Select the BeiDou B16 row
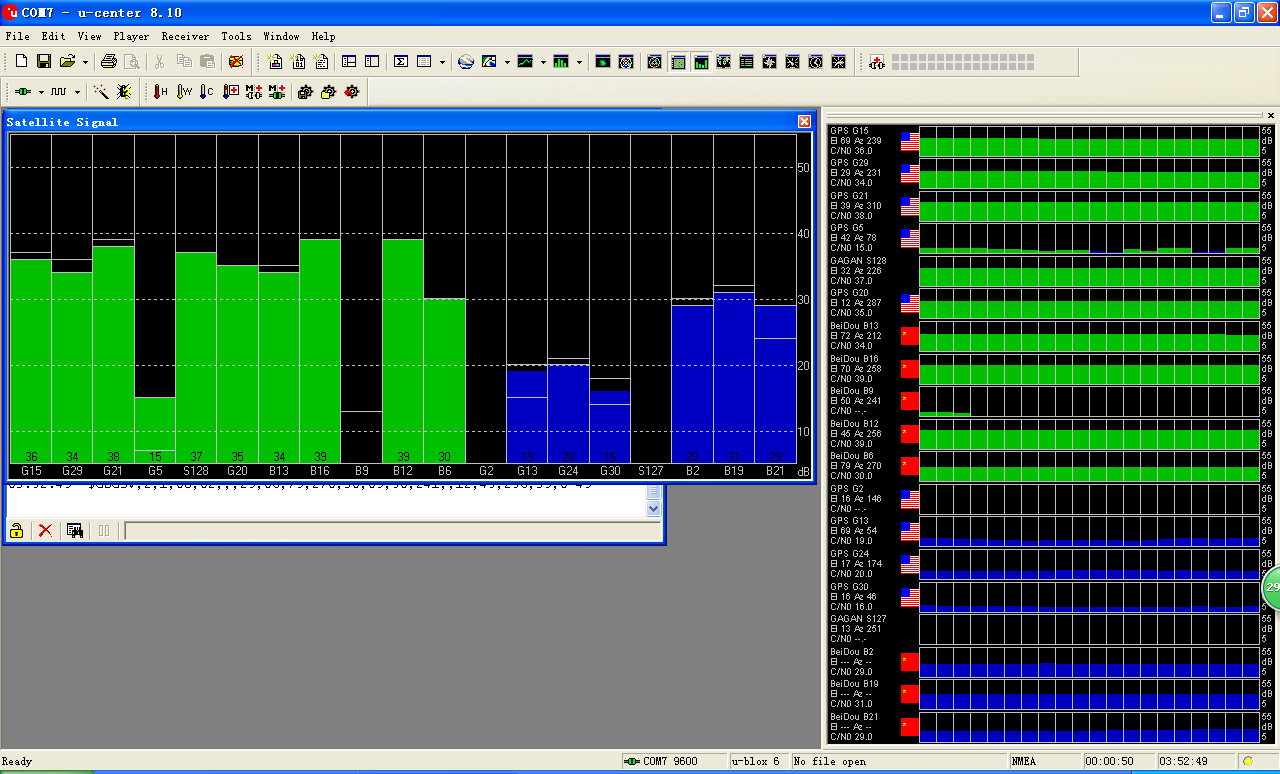 click(1051, 369)
